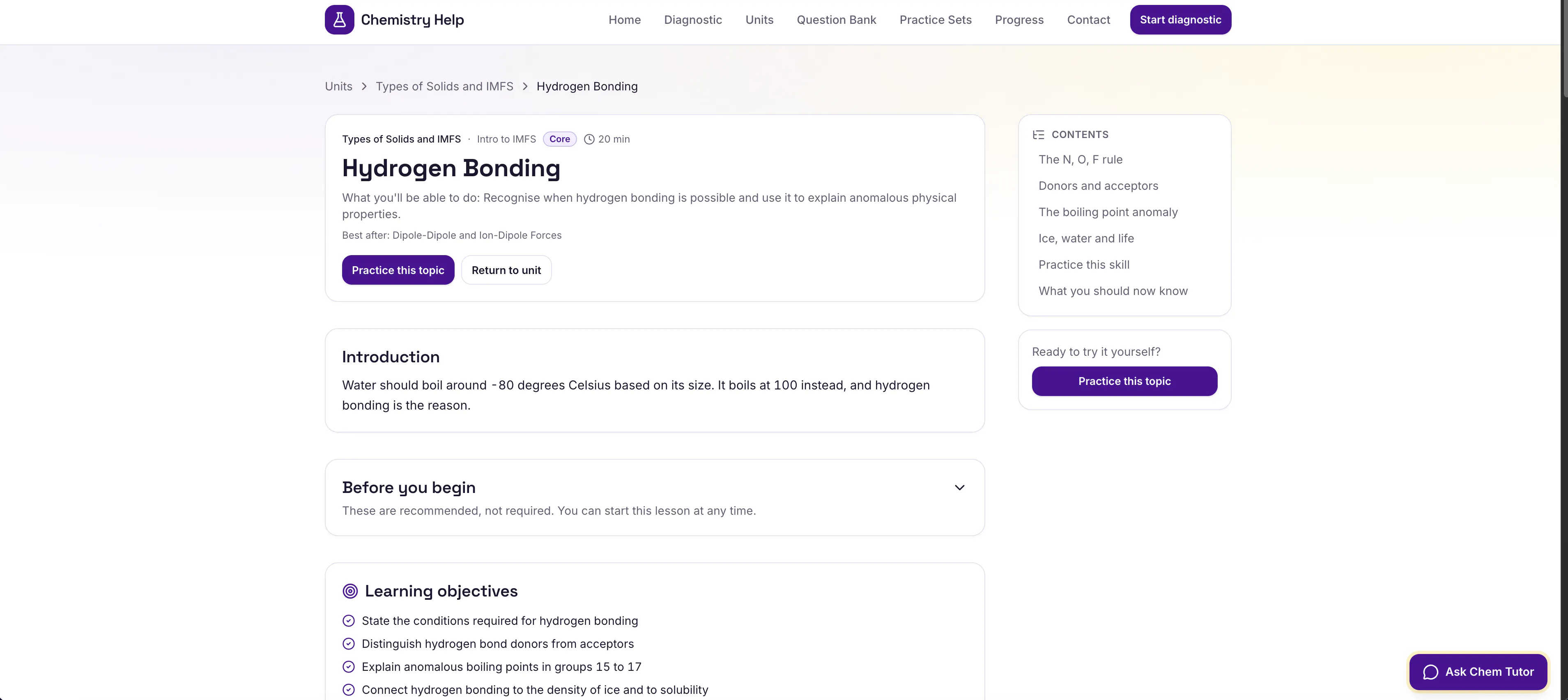Jump to The boiling point anomaly section

coord(1108,212)
